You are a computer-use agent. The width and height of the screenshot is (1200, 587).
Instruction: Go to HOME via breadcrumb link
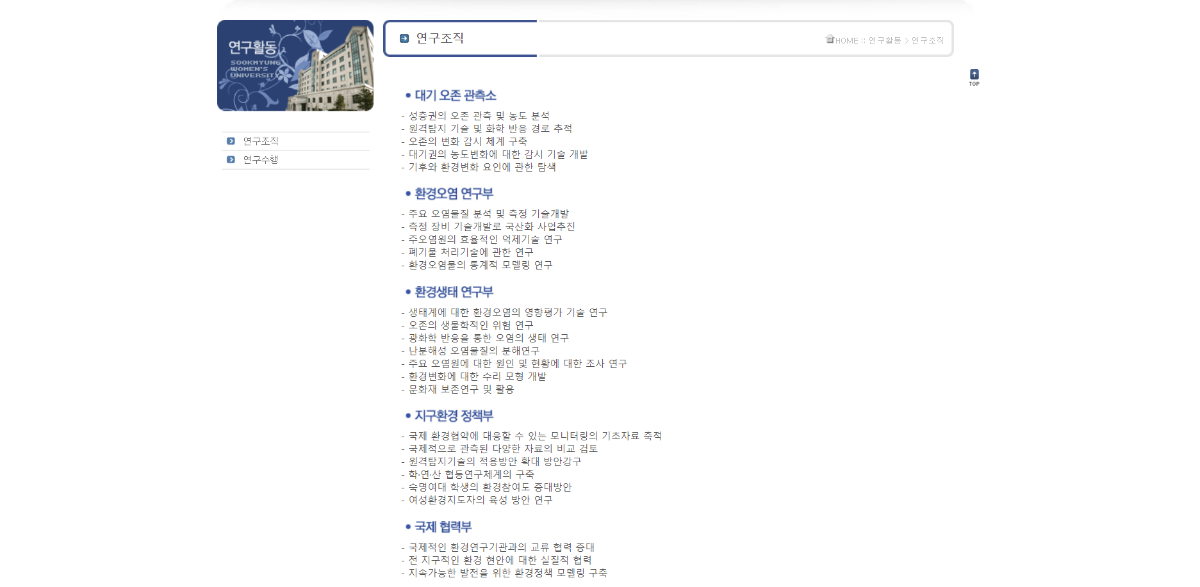tap(847, 41)
